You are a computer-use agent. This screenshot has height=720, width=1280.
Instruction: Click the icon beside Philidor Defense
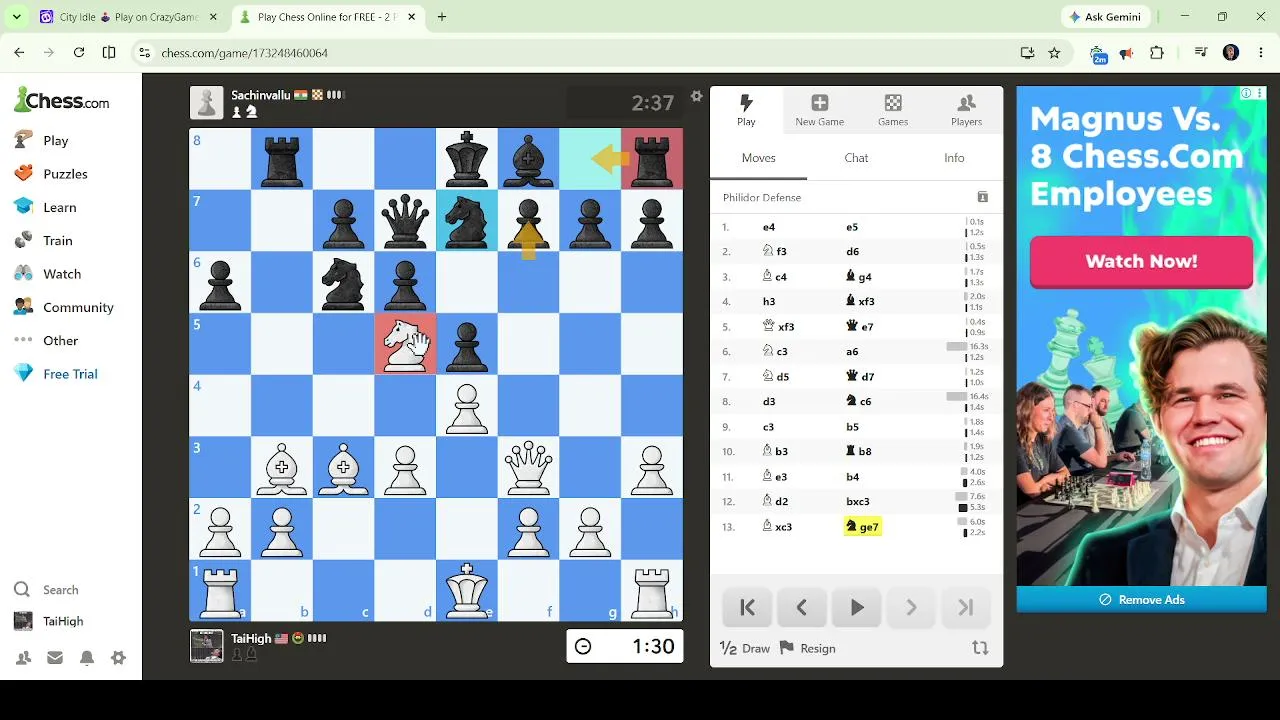click(983, 198)
